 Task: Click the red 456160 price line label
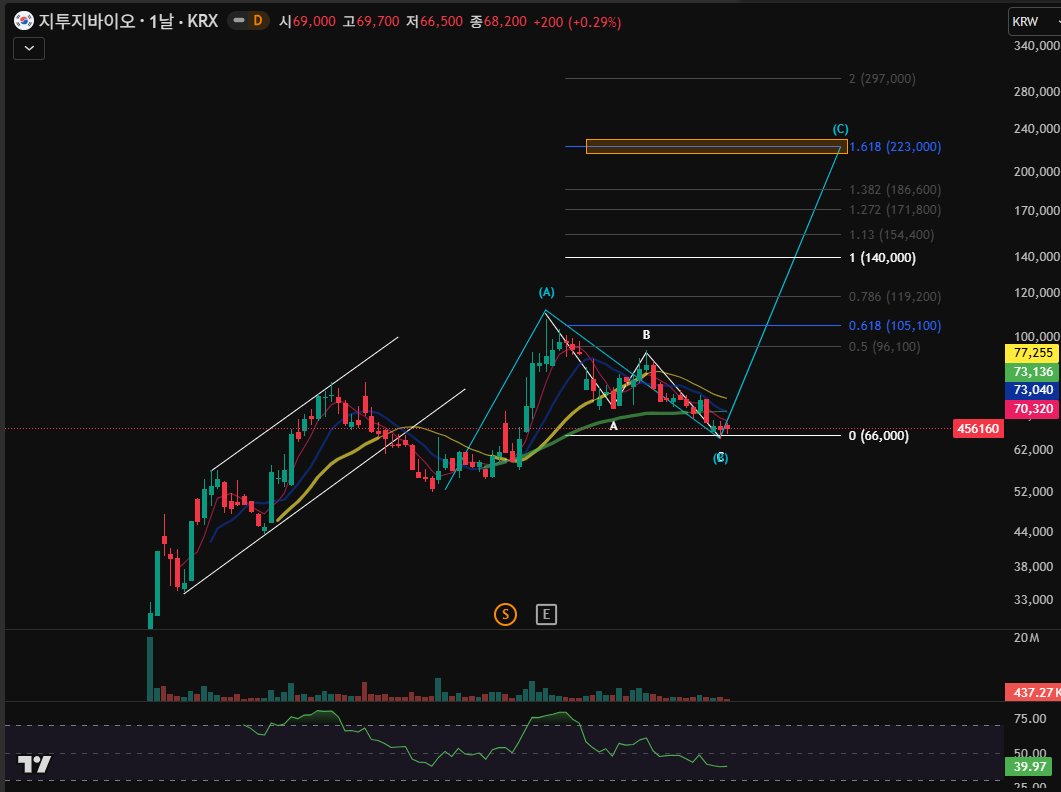(978, 428)
